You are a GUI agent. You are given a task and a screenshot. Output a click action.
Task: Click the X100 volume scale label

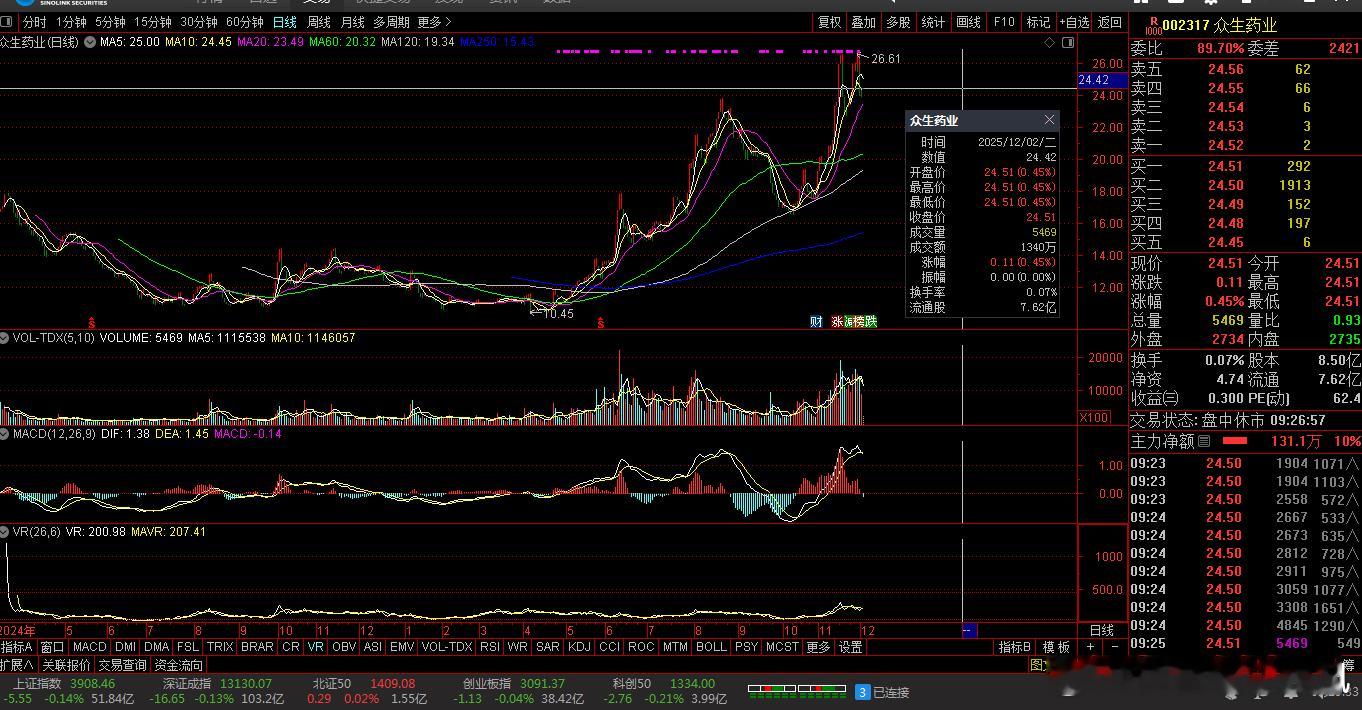point(1095,418)
